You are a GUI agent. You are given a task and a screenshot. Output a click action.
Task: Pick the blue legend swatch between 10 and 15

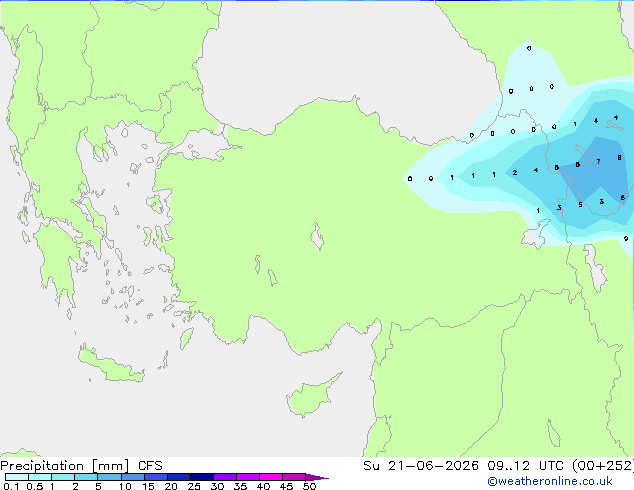133,477
